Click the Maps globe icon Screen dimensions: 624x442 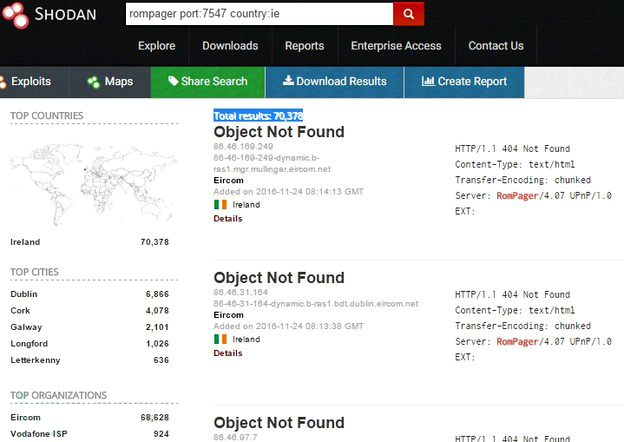point(94,82)
